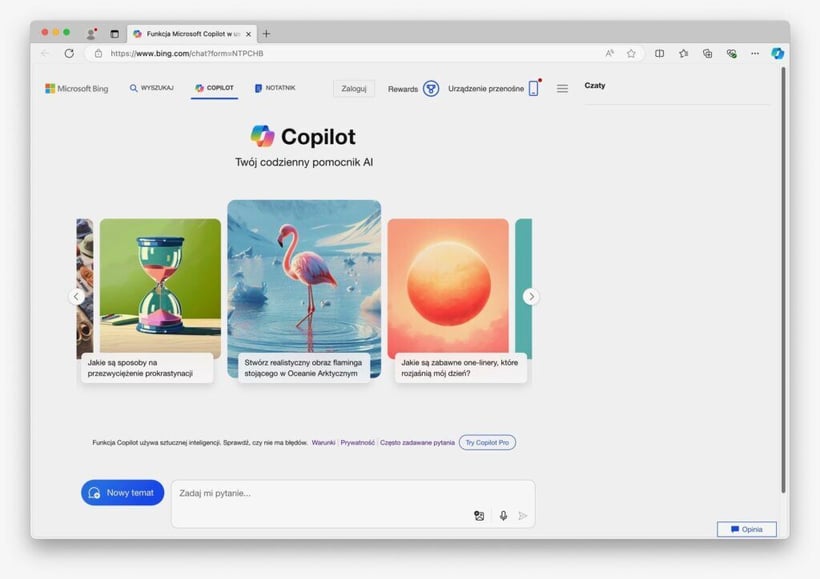Image resolution: width=820 pixels, height=579 pixels.
Task: Open Browser essentials heart icon
Action: point(732,53)
